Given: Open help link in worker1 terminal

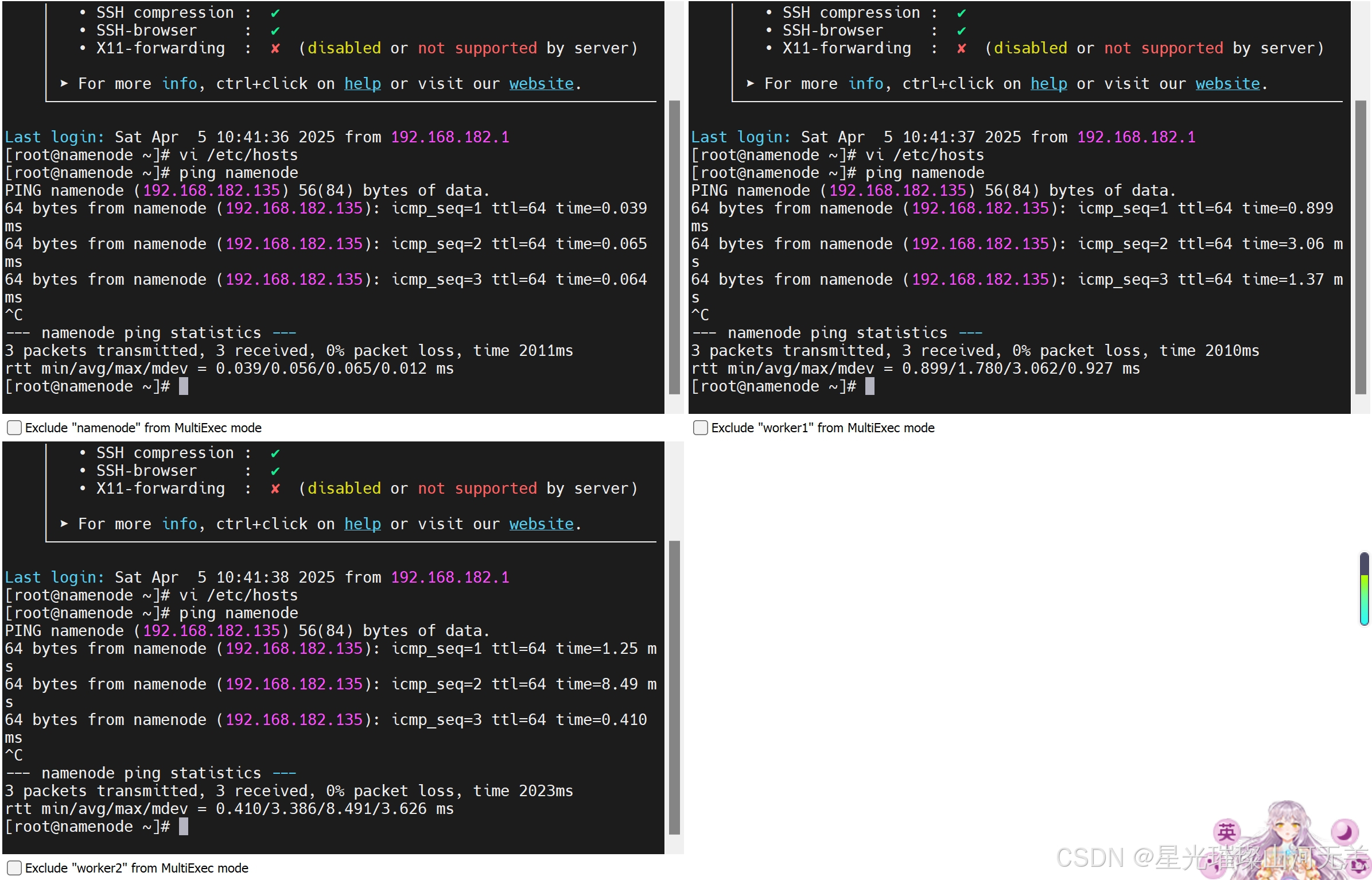Looking at the screenshot, I should (x=1048, y=84).
